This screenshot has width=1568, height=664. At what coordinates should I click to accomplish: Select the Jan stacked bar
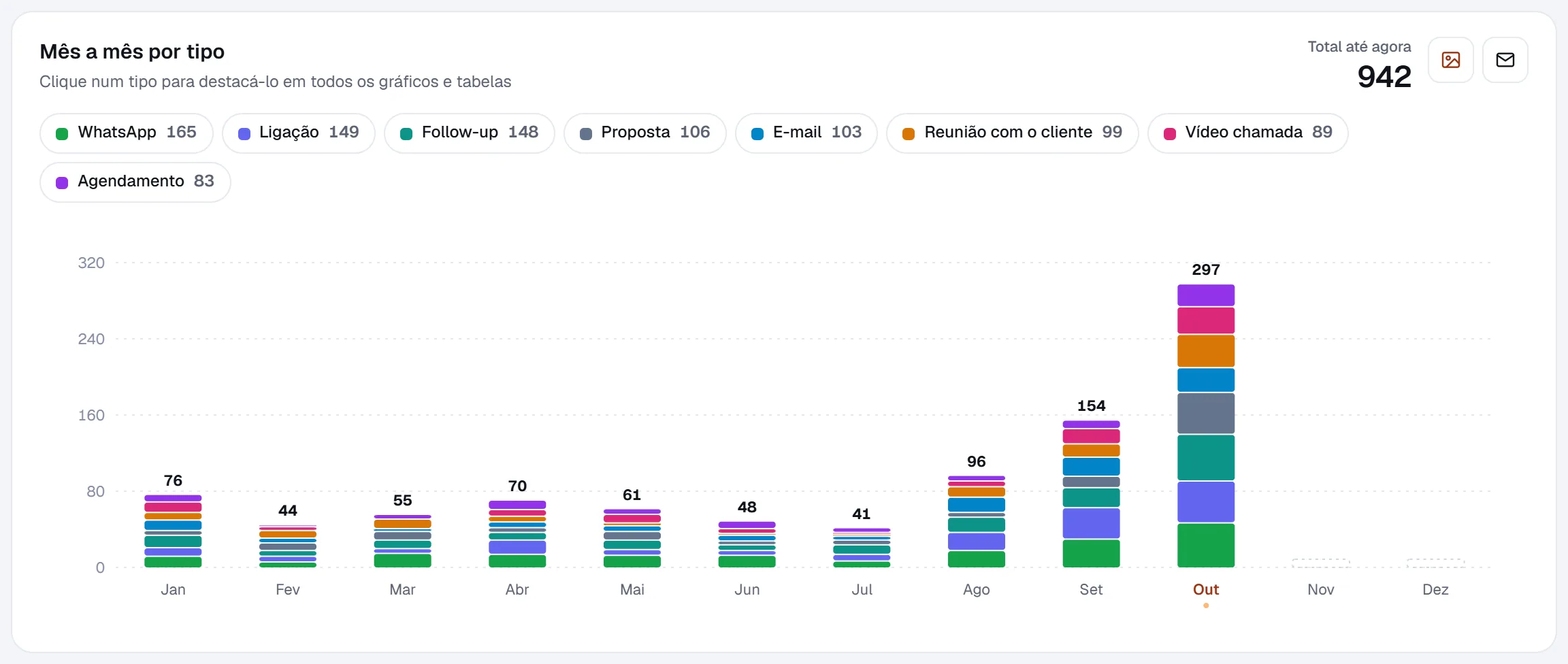tap(173, 531)
